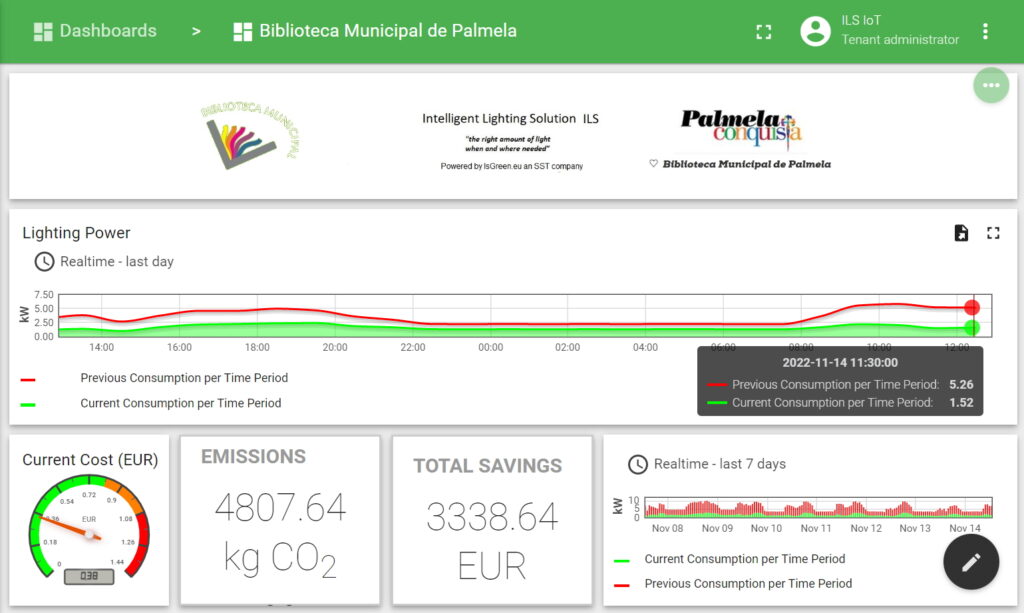
Task: Click the pencil edit dashboard button
Action: tap(971, 562)
